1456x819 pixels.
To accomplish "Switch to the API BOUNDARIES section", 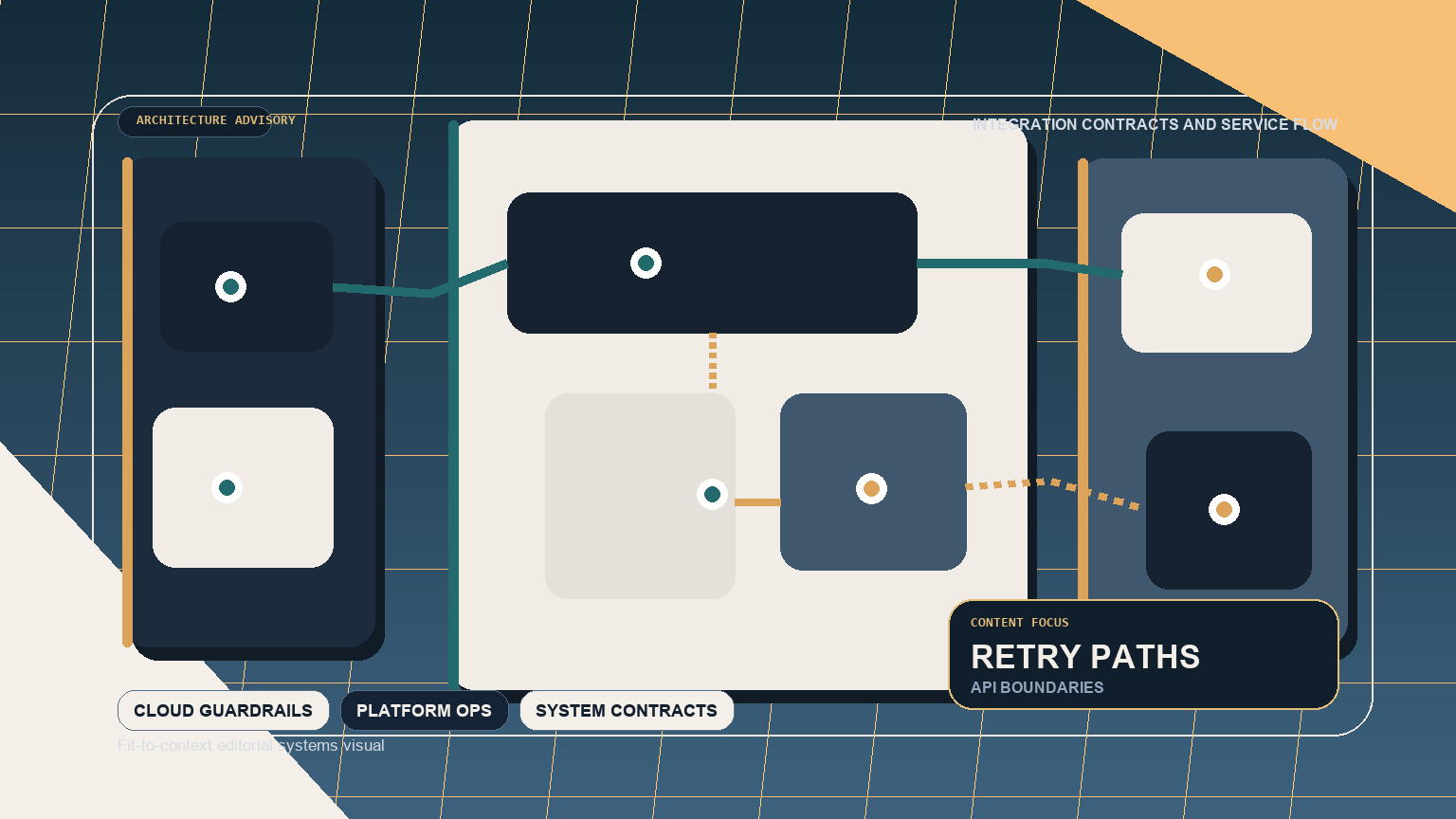I will [1037, 687].
